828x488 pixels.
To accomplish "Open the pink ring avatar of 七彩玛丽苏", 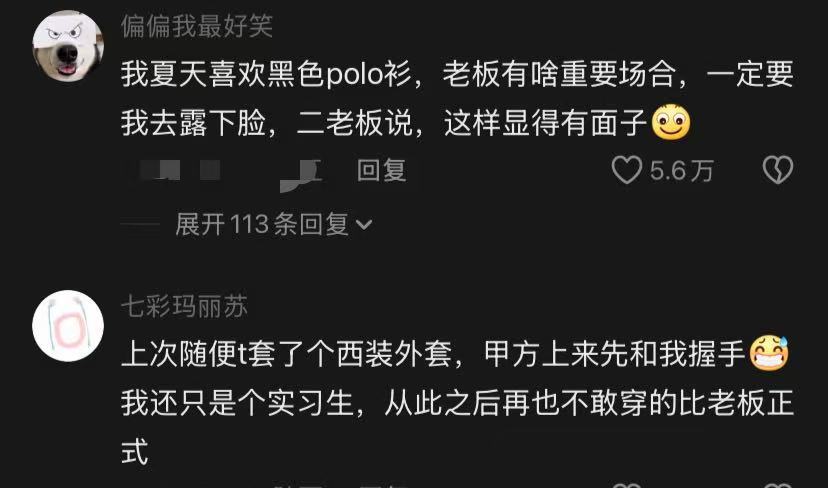I will pos(68,325).
